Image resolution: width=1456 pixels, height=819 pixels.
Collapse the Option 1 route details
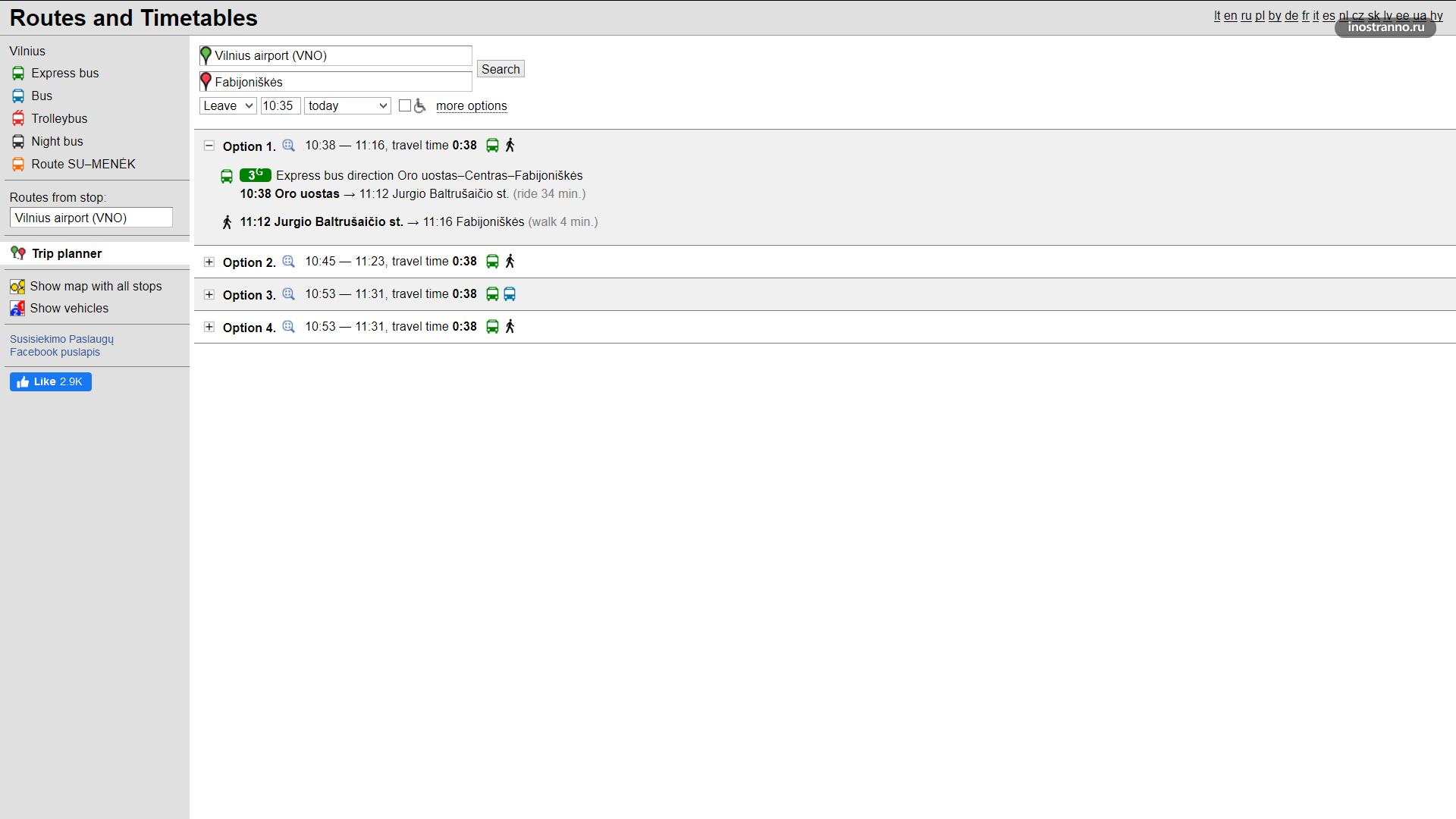pos(209,146)
